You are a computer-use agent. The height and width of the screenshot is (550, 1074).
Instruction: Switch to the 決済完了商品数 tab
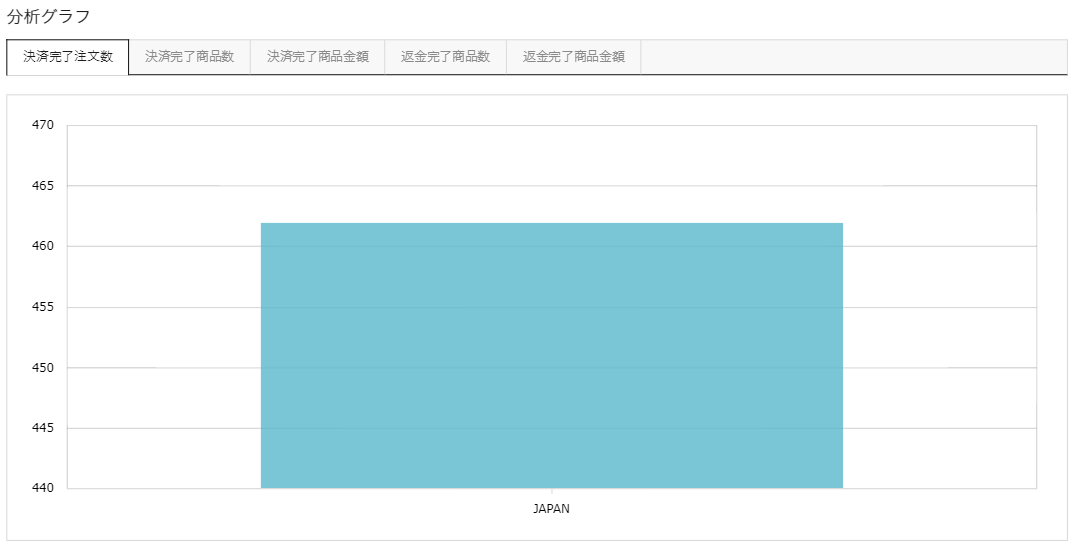[189, 57]
